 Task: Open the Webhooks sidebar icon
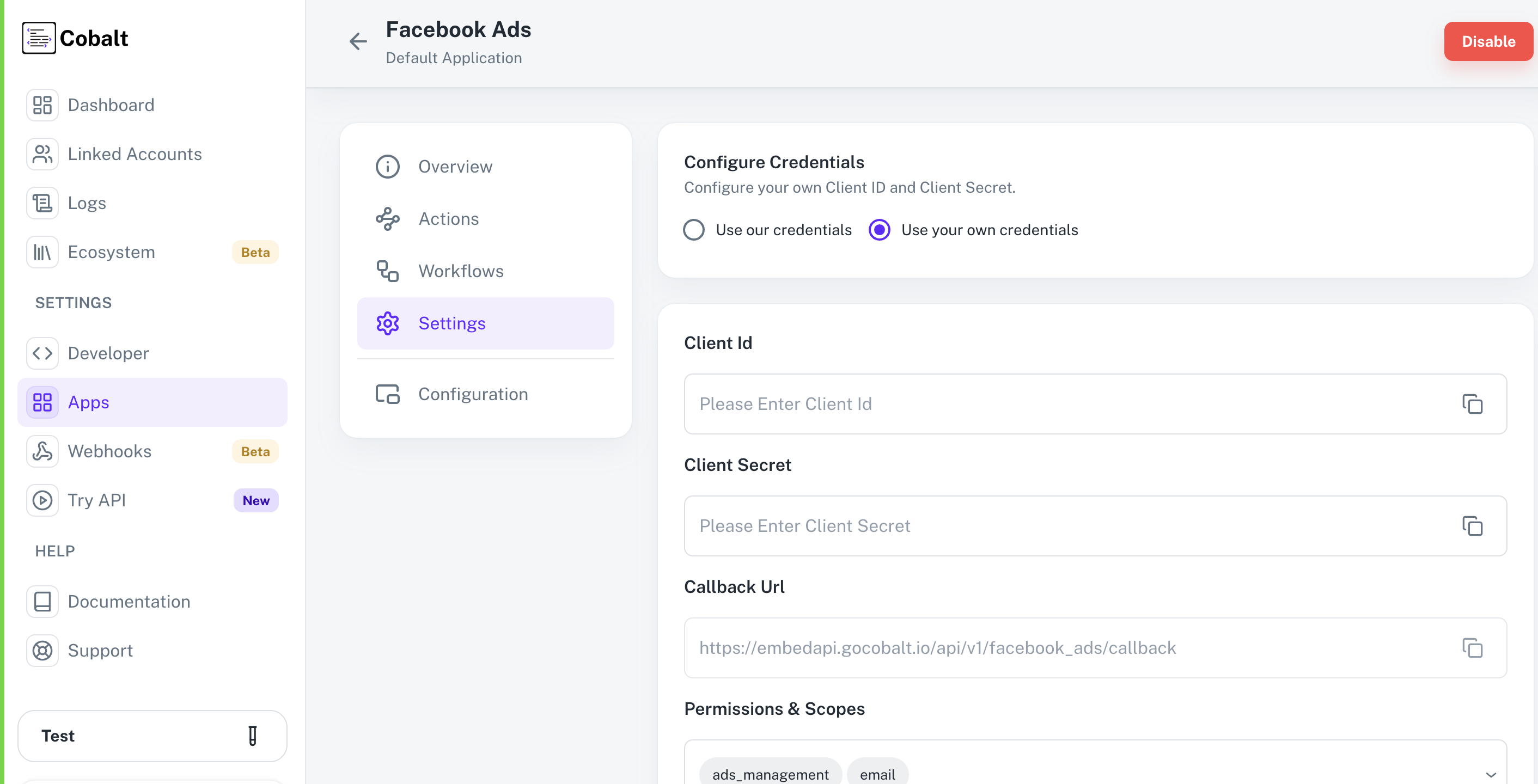point(42,451)
